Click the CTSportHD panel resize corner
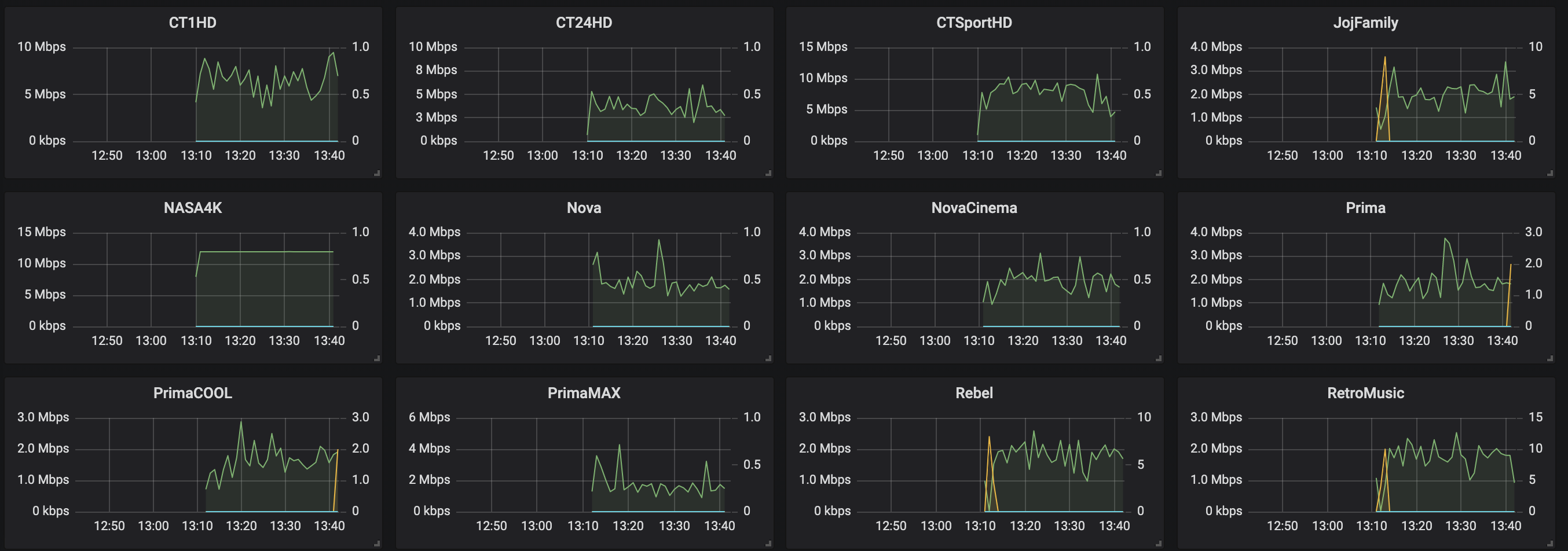 tap(1159, 173)
